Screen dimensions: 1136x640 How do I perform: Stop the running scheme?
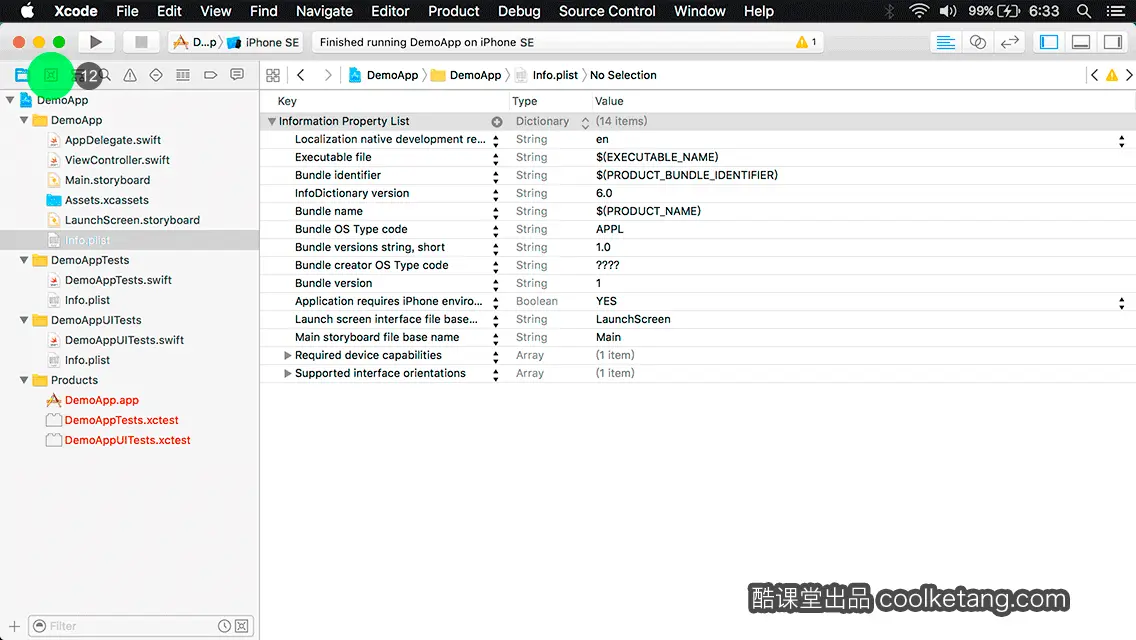tap(141, 42)
